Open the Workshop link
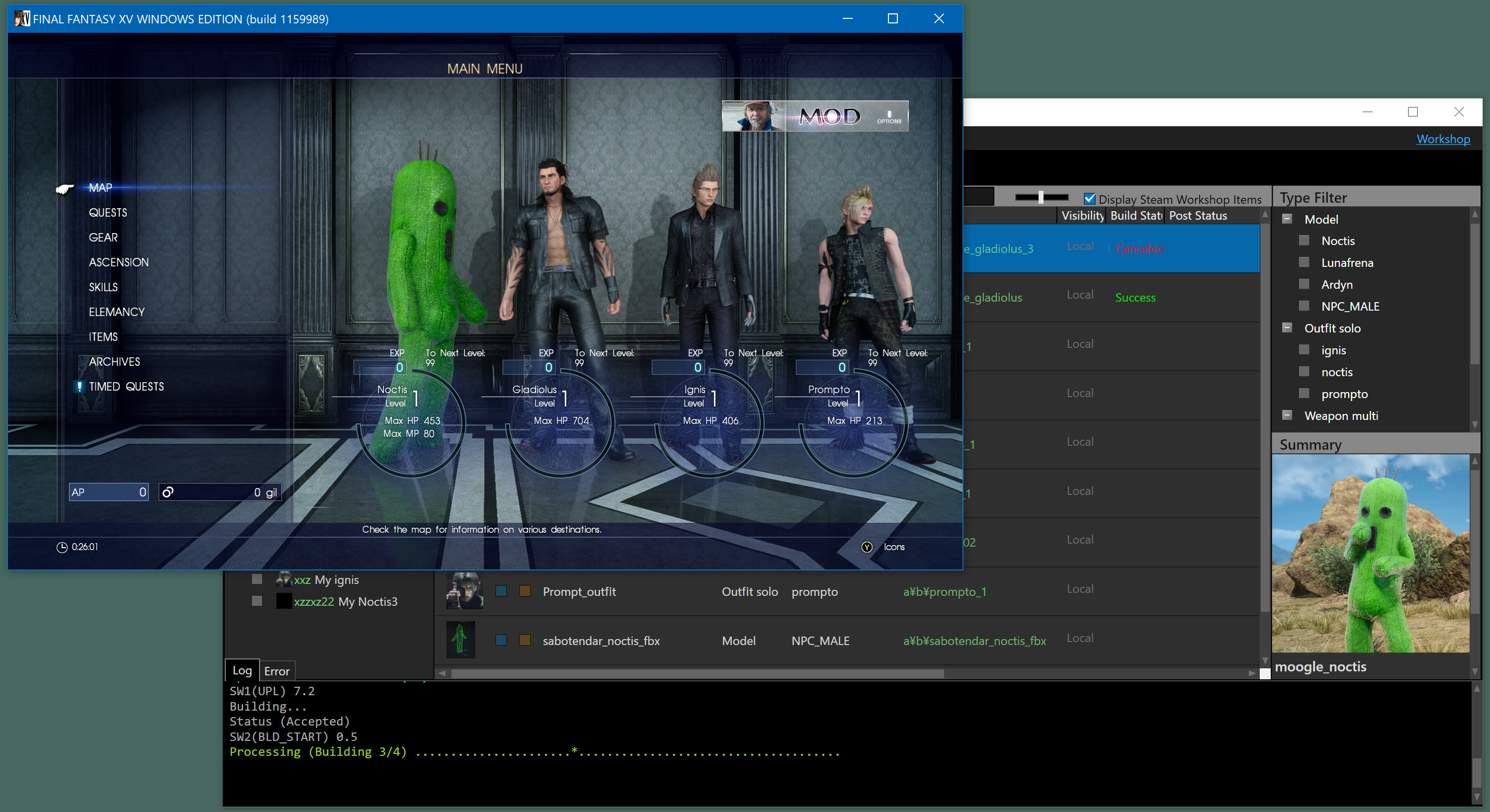1490x812 pixels. (x=1443, y=139)
